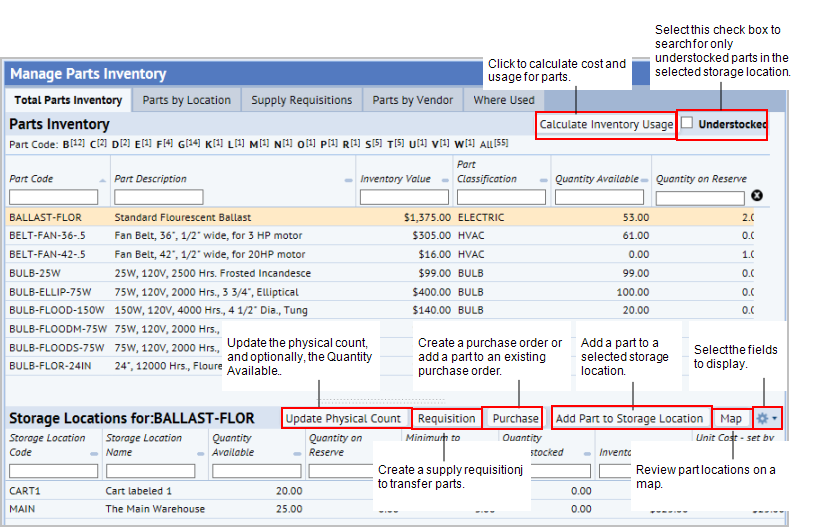Click Storage Location Name filter field
817x527 pixels.
[x=151, y=471]
